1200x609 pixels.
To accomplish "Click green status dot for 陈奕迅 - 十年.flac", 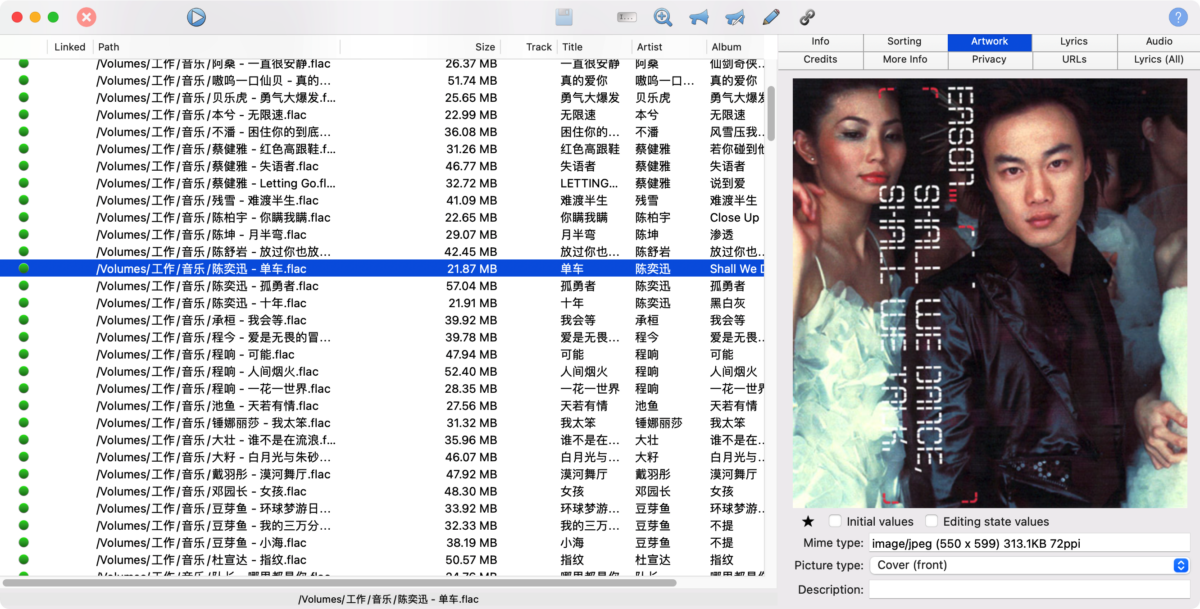I will pos(24,302).
